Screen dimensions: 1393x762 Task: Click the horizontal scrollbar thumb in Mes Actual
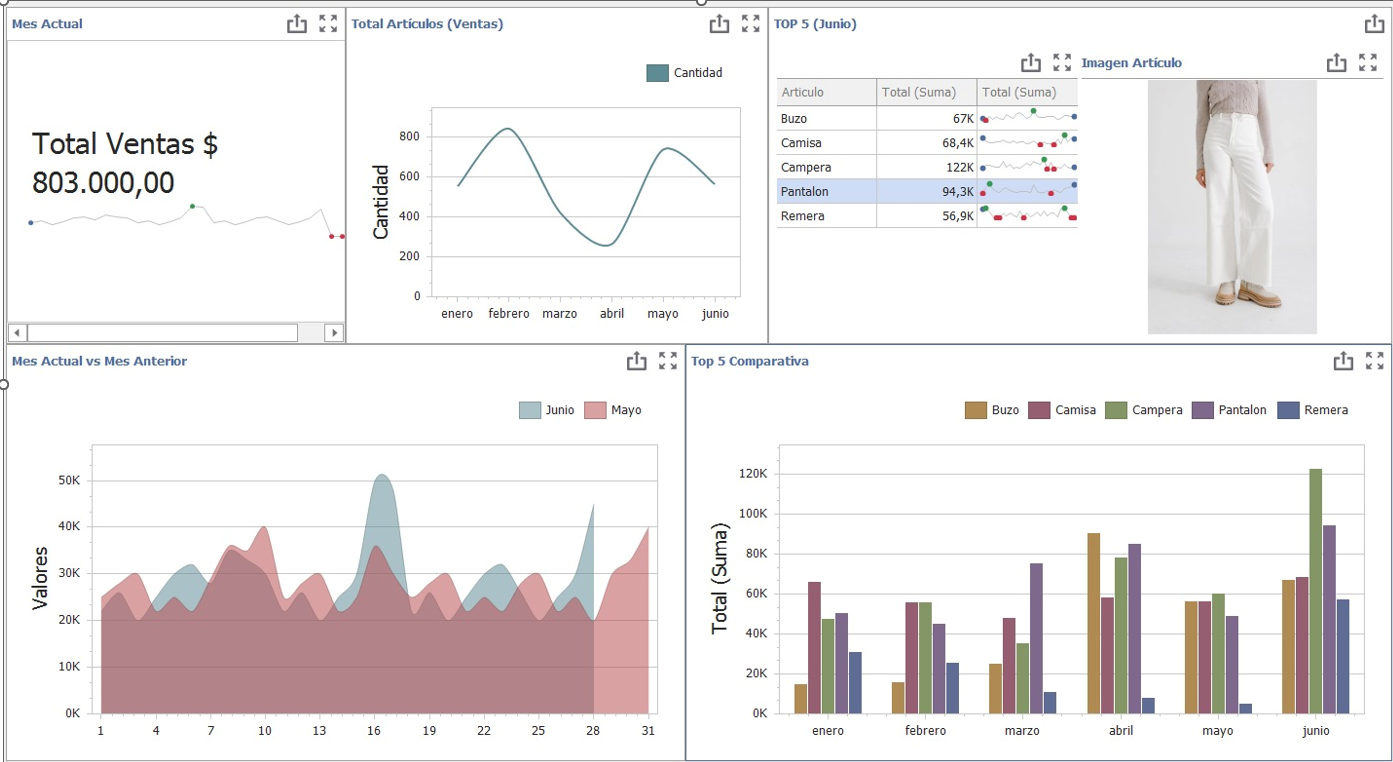162,333
